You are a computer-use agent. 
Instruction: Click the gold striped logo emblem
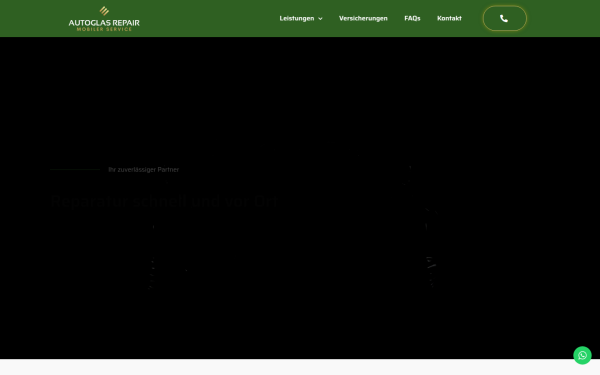coord(104,11)
